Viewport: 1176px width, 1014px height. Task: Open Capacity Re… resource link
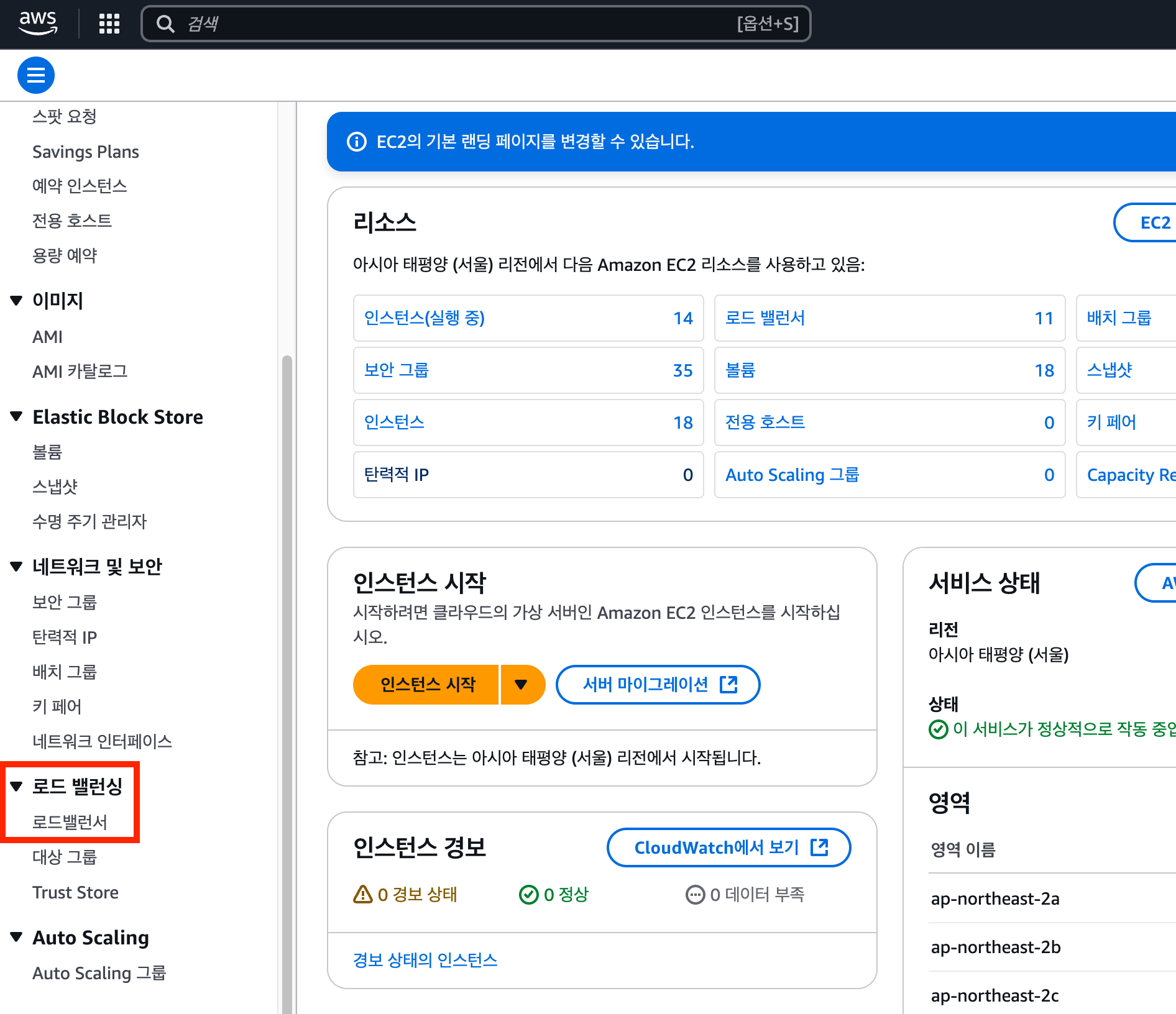coord(1131,475)
